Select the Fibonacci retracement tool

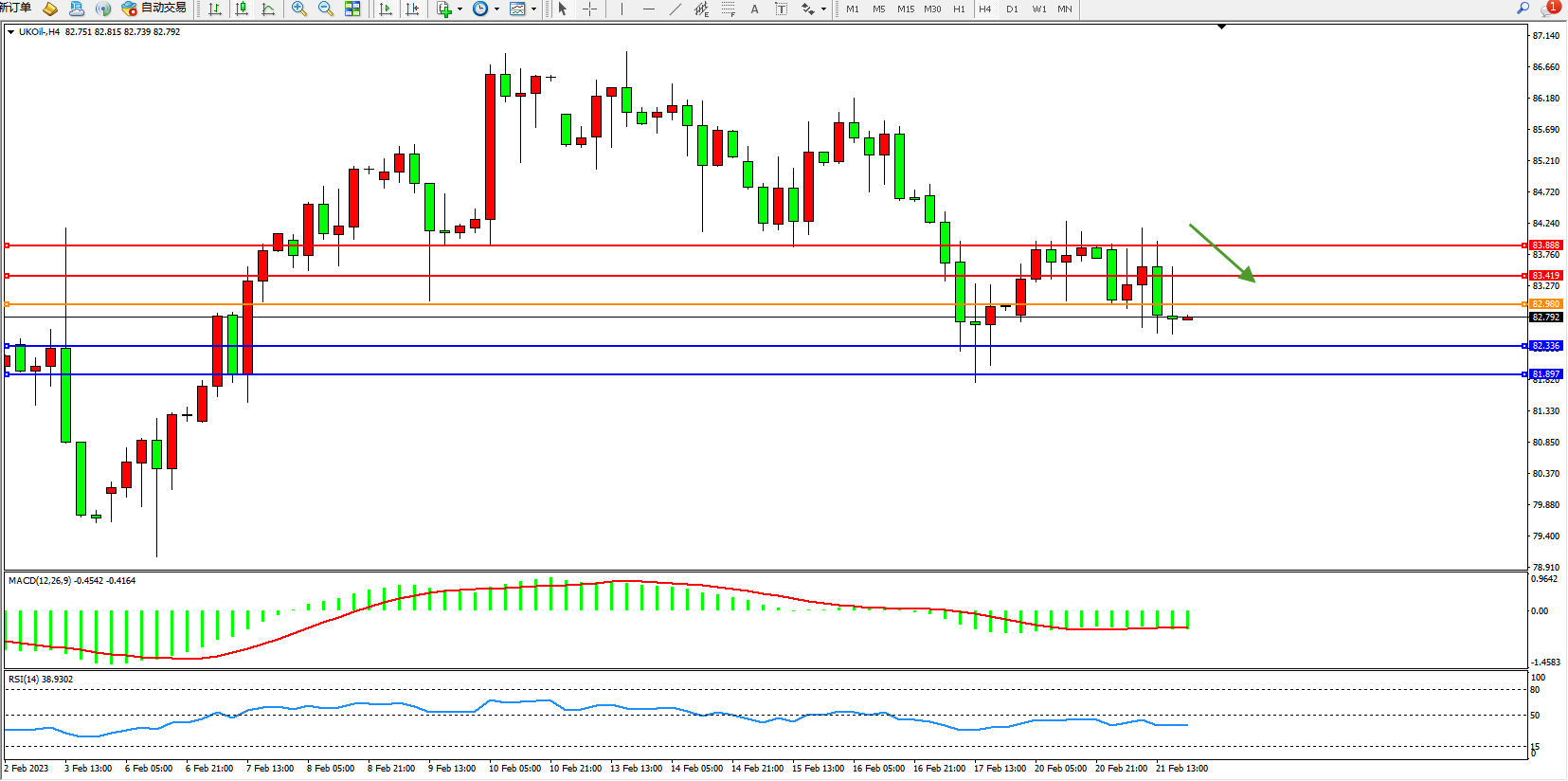pos(728,9)
